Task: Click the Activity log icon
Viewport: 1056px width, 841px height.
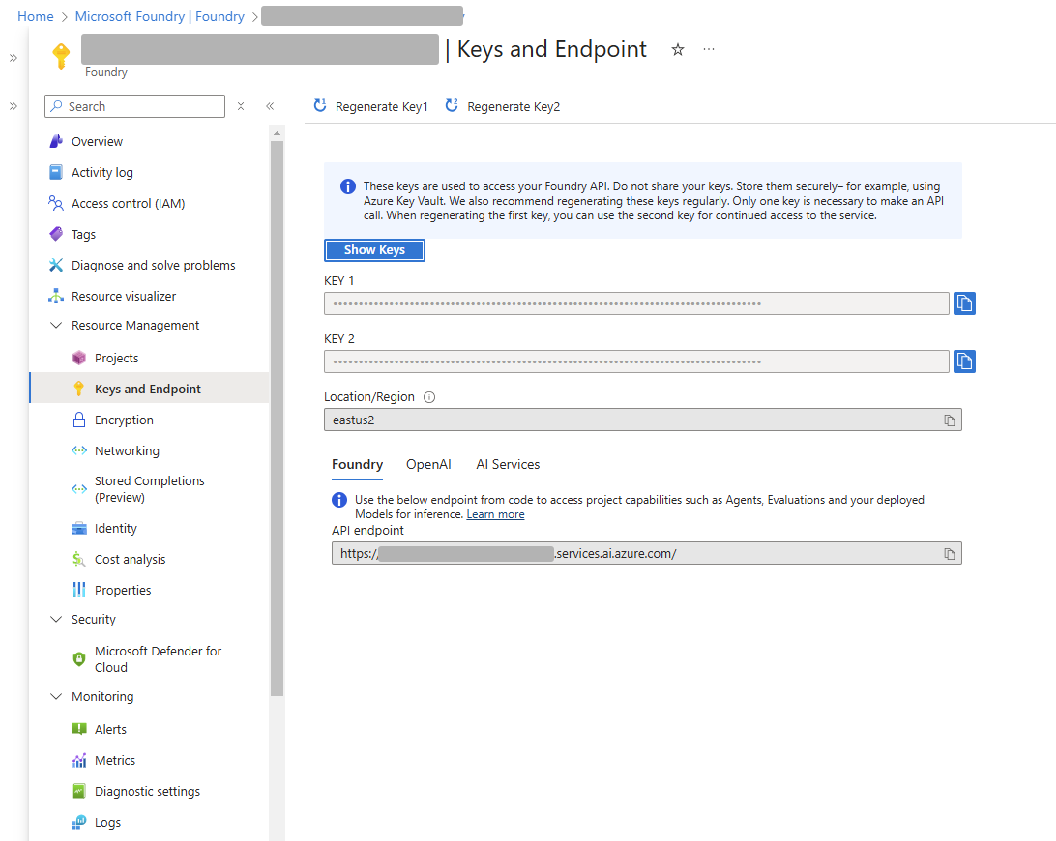Action: coord(56,172)
